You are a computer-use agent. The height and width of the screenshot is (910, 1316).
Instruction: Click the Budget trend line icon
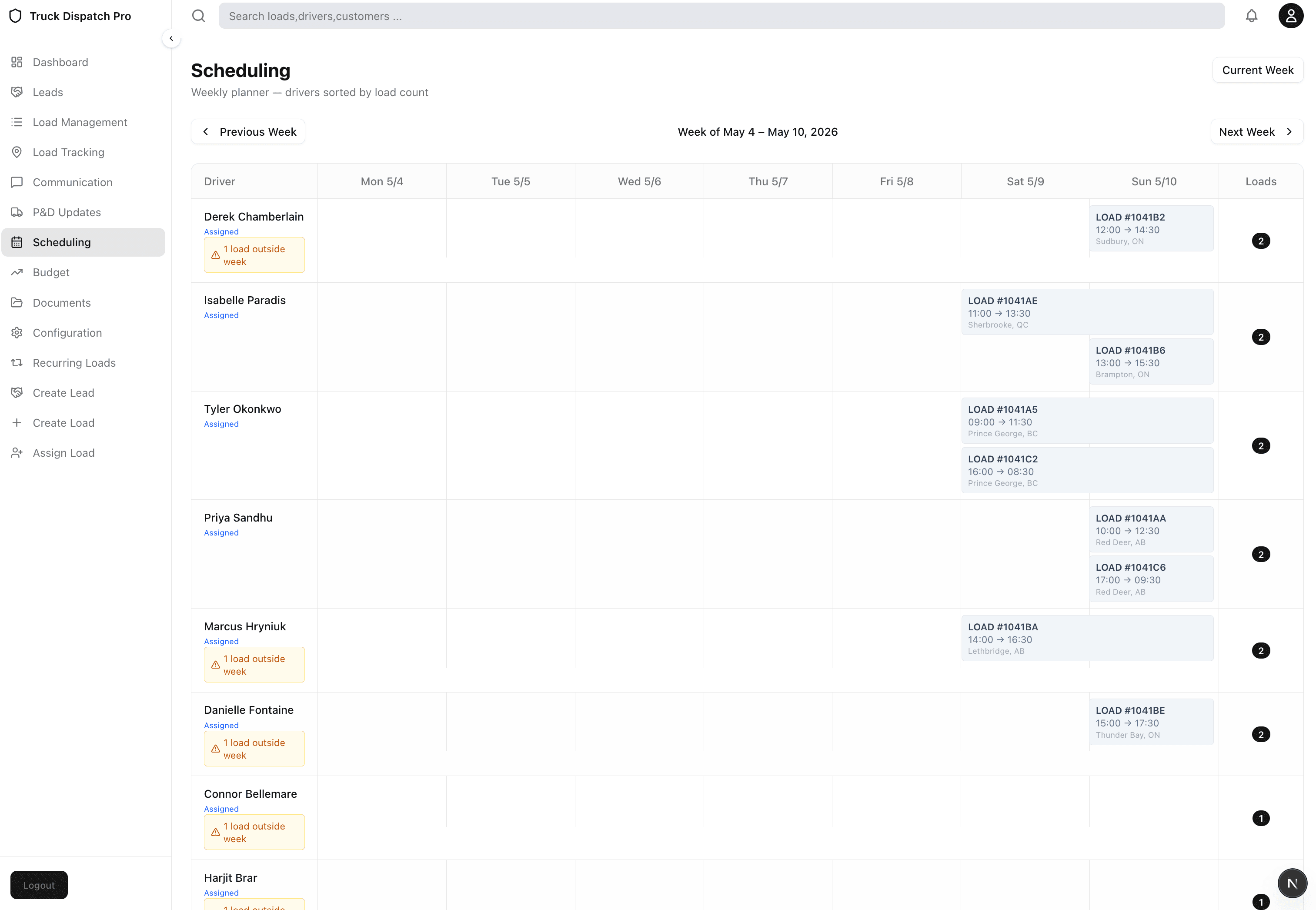pyautogui.click(x=17, y=273)
